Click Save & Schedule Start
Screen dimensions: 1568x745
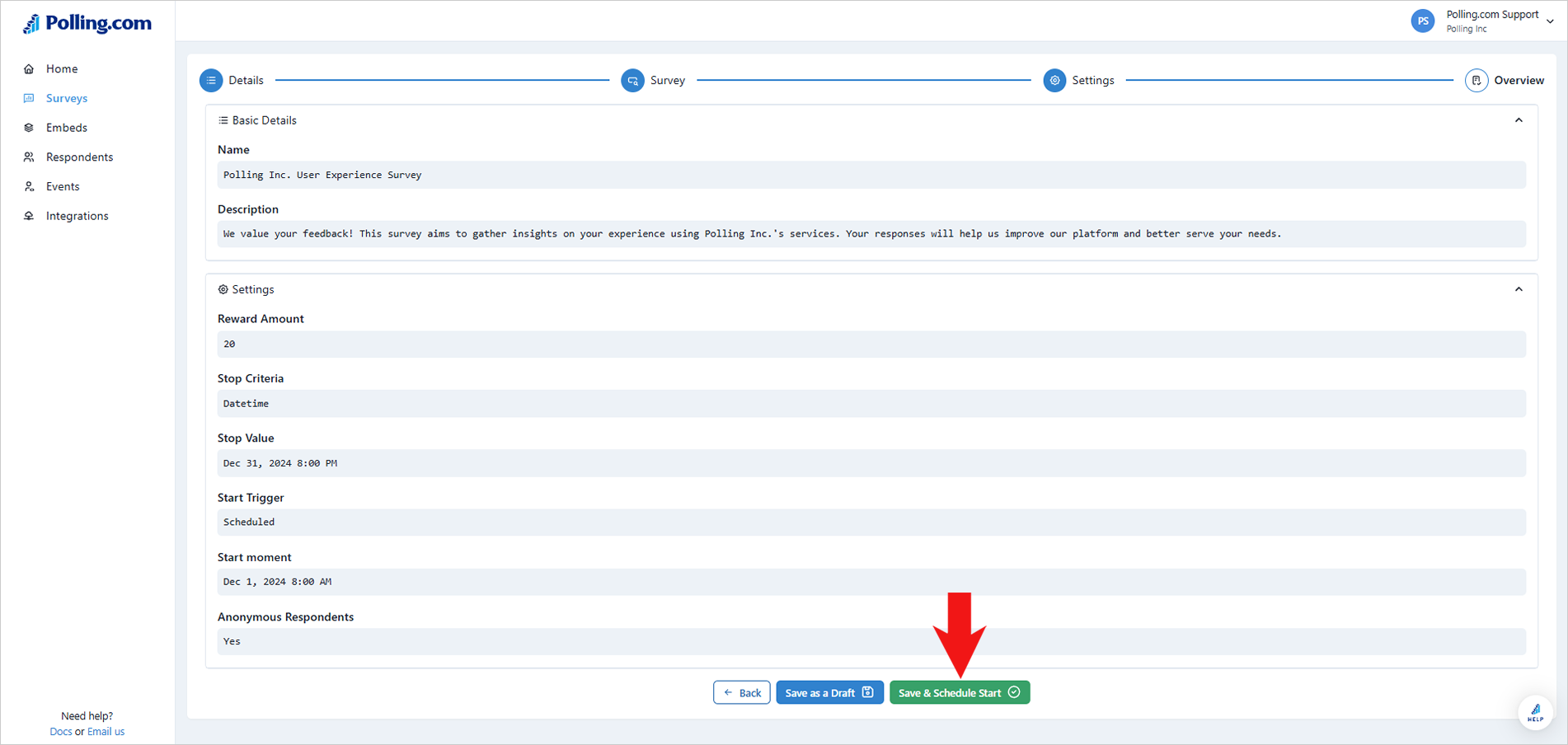coord(960,692)
